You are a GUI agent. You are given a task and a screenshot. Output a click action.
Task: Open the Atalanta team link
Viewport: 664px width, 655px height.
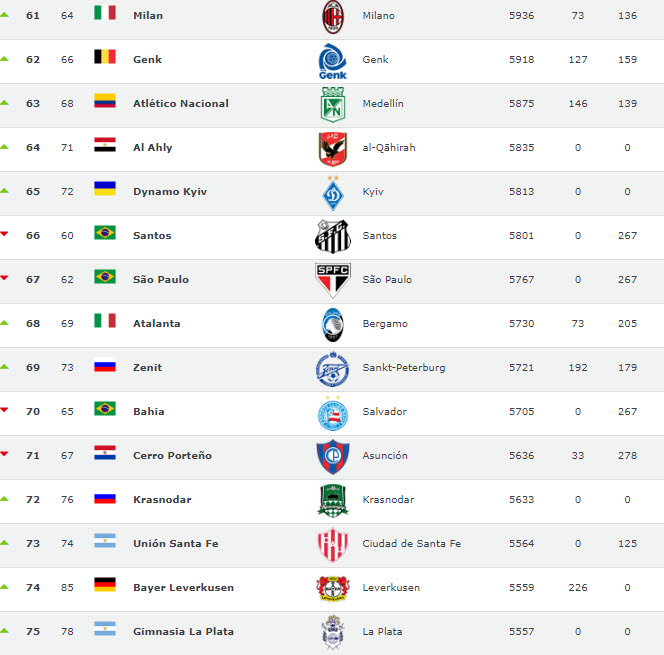tap(155, 324)
